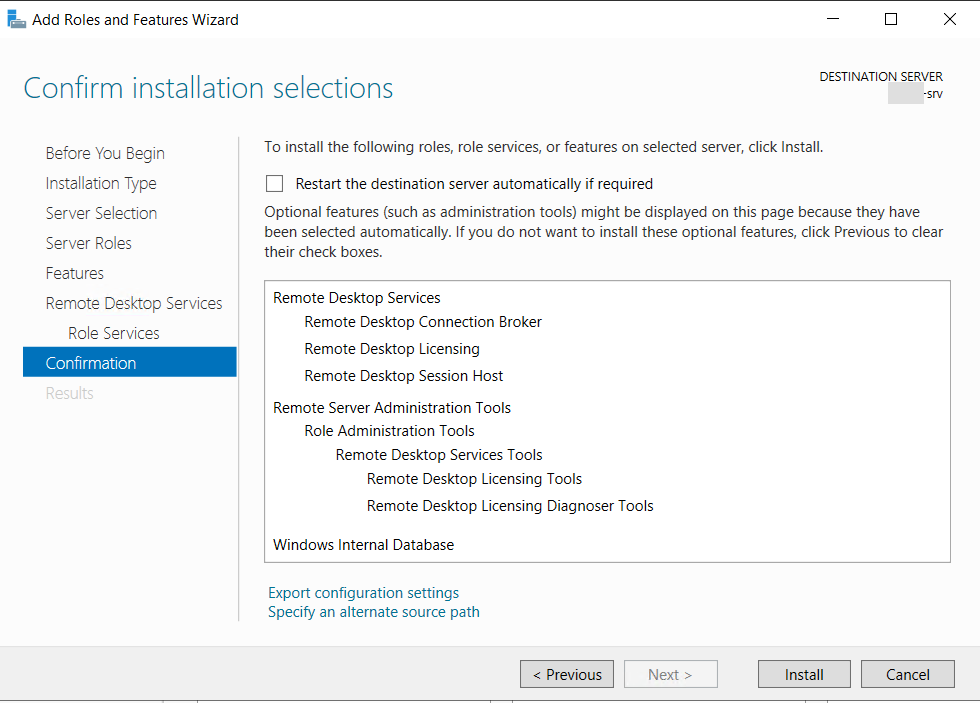Select Remote Desktop Session Host entry

[404, 376]
